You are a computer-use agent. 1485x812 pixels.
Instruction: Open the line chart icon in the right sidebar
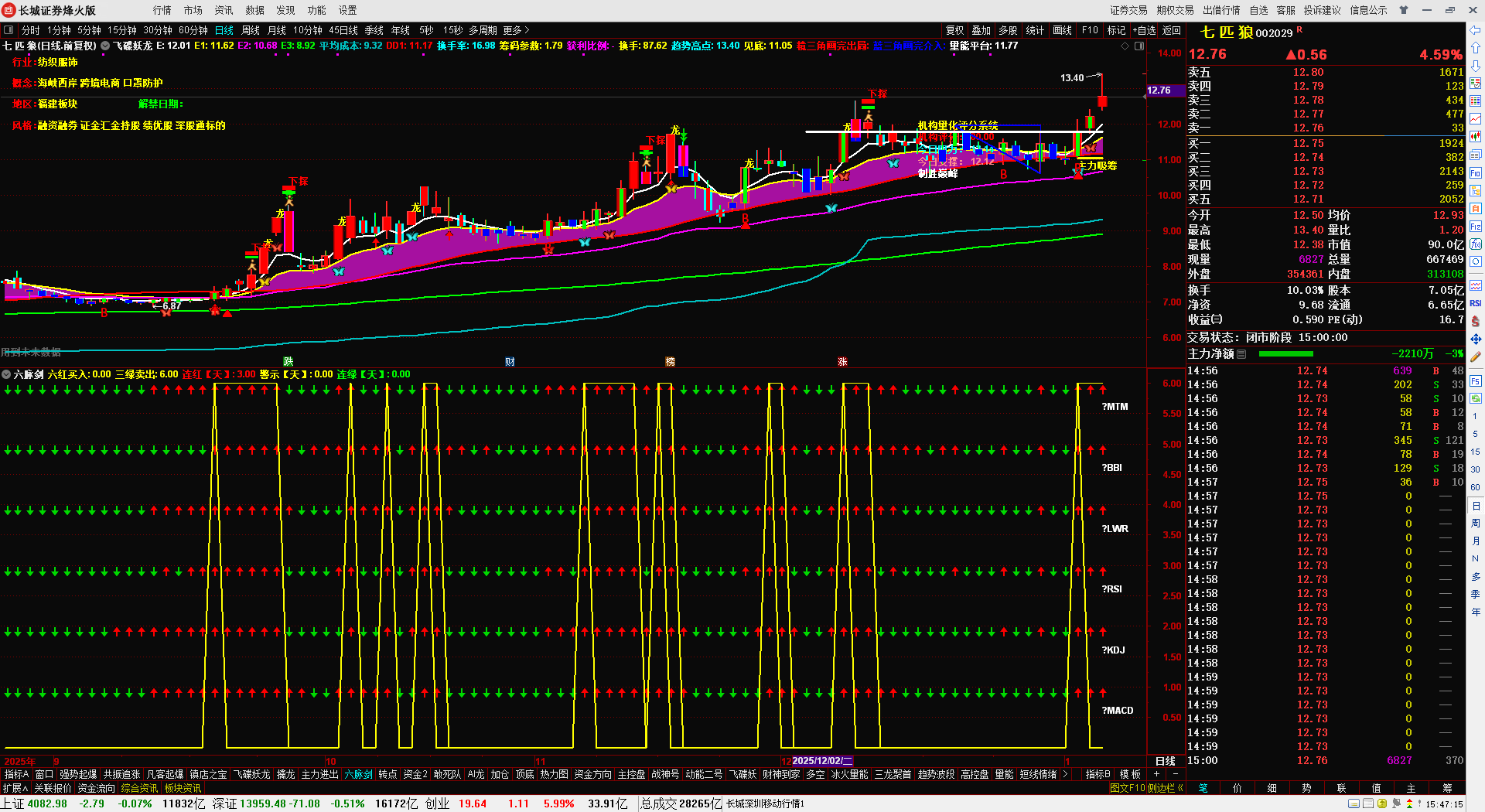coord(1476,119)
